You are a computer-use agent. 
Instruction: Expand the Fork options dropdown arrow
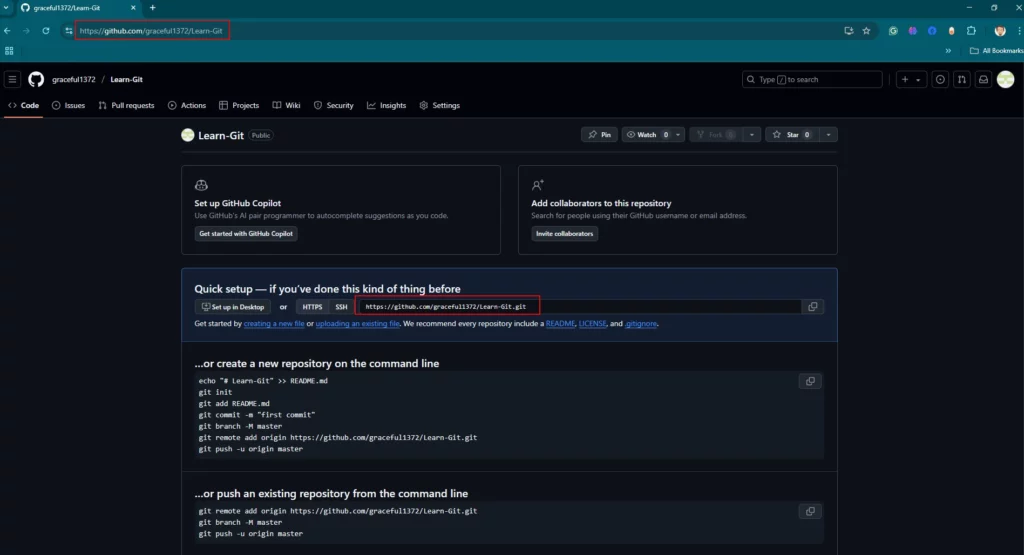752,135
